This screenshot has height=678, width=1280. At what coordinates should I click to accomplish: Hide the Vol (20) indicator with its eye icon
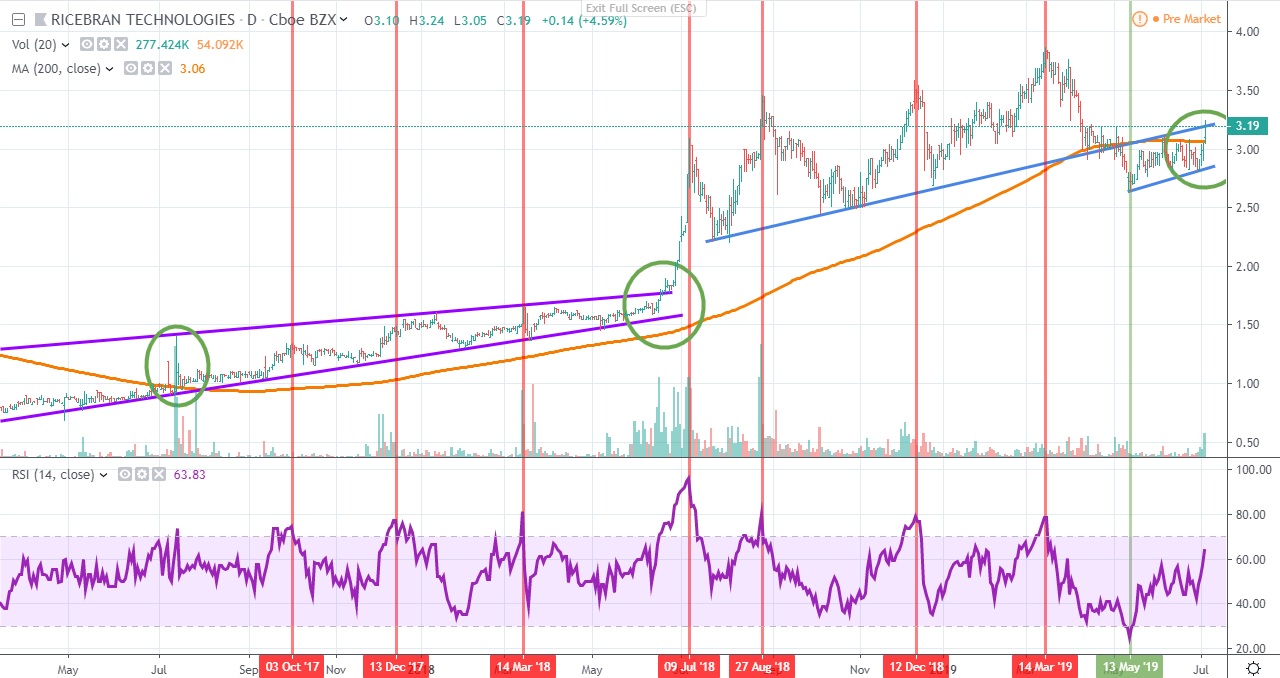tap(86, 45)
